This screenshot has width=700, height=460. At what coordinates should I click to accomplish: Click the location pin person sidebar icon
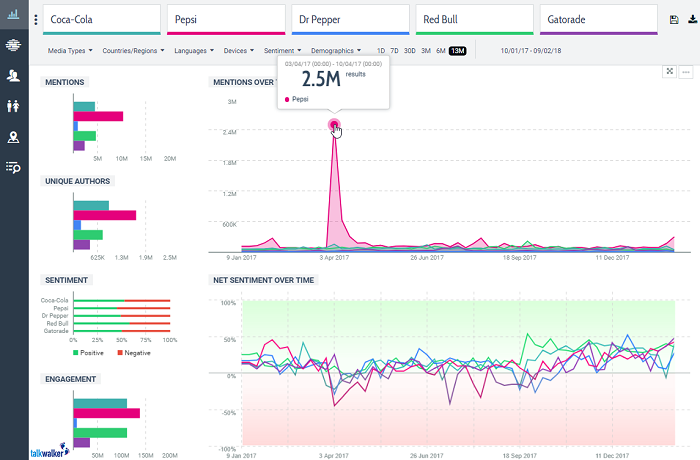coord(14,137)
